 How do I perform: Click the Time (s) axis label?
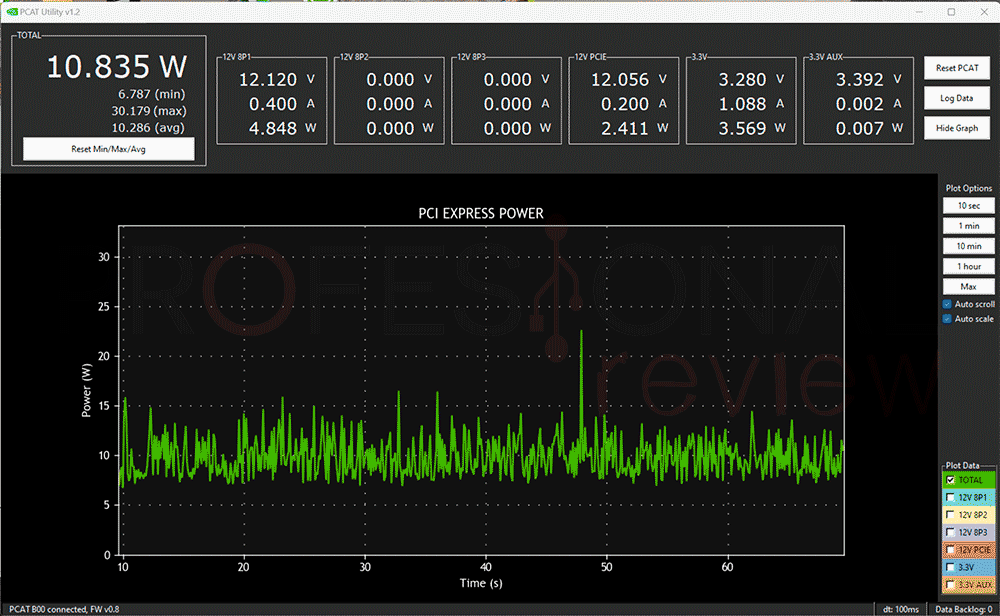click(x=481, y=583)
